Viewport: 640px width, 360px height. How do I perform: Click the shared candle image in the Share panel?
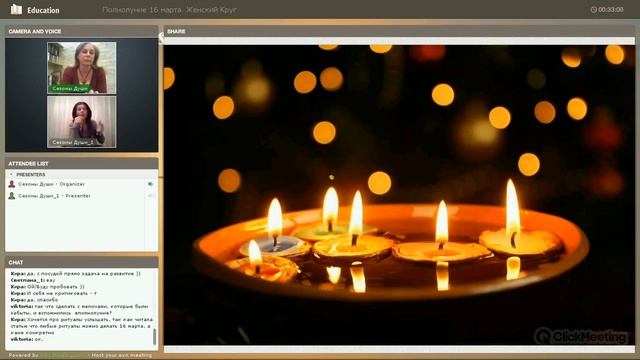[x=399, y=195]
